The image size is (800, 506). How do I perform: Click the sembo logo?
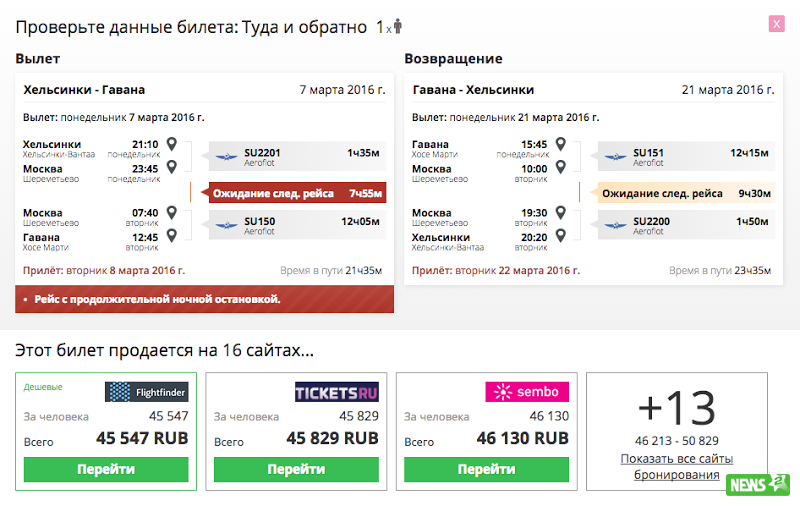tap(527, 392)
